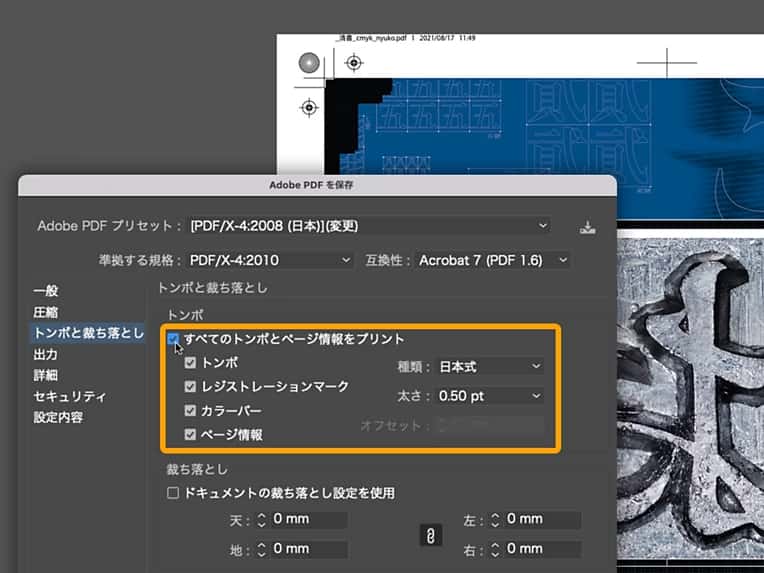Click the left registration target mark in preview

tap(309, 107)
